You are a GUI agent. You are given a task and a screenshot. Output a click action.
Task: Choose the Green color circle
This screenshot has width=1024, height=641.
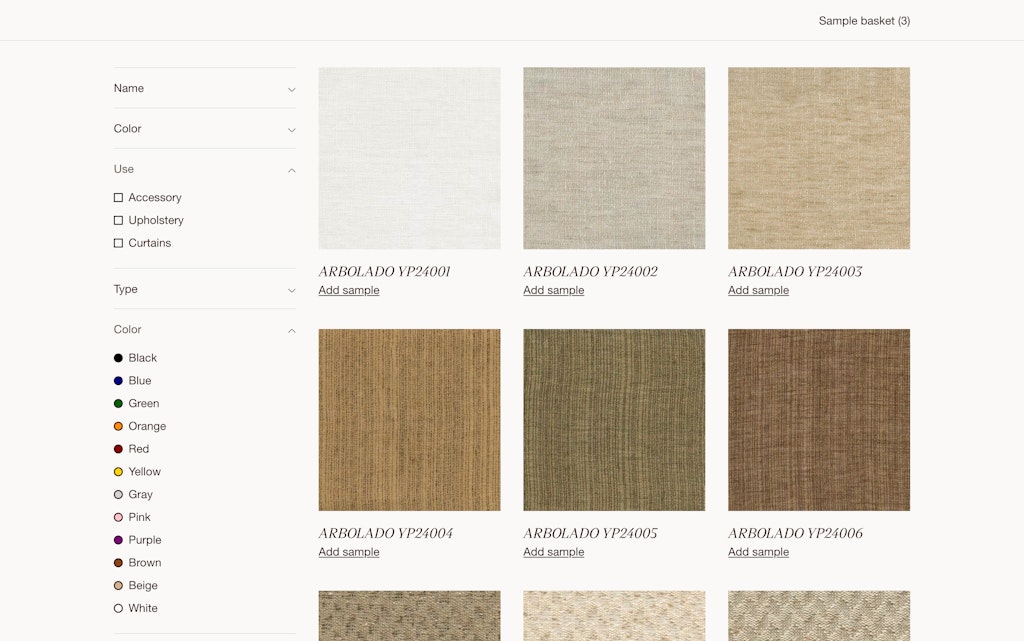pyautogui.click(x=118, y=404)
